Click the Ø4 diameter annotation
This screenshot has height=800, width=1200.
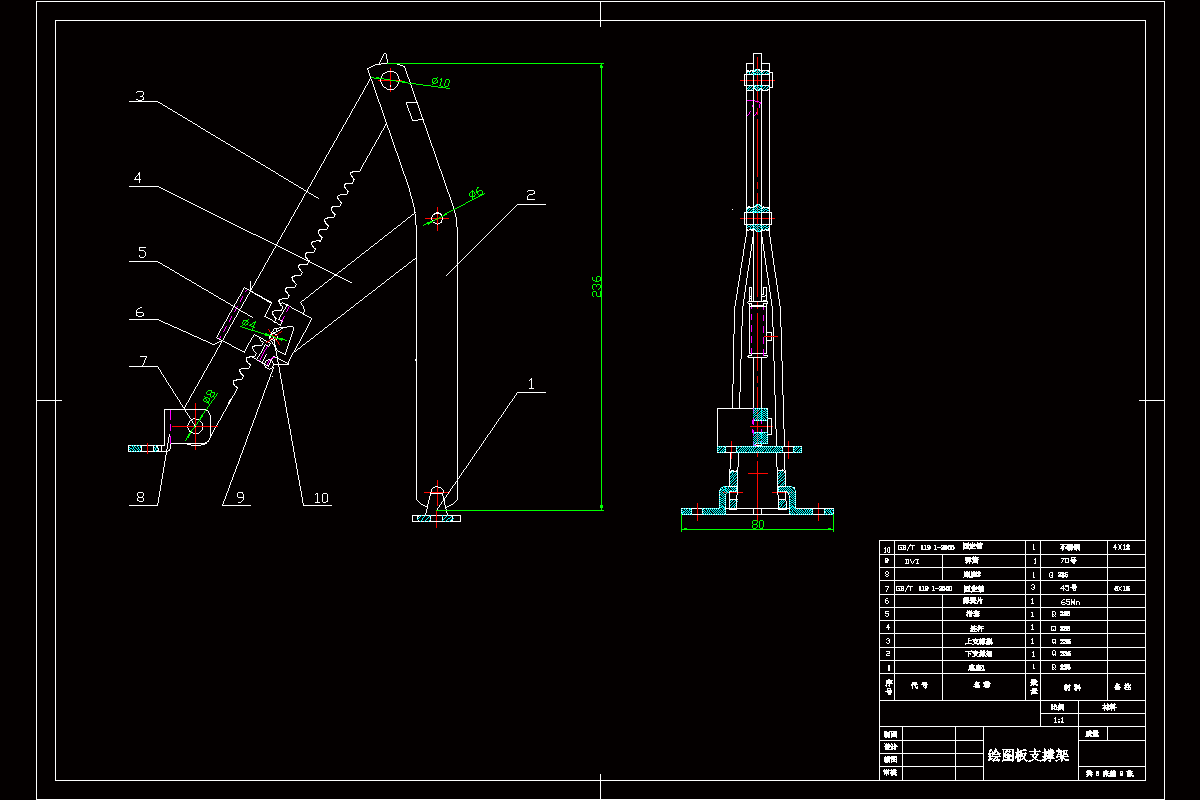point(247,325)
